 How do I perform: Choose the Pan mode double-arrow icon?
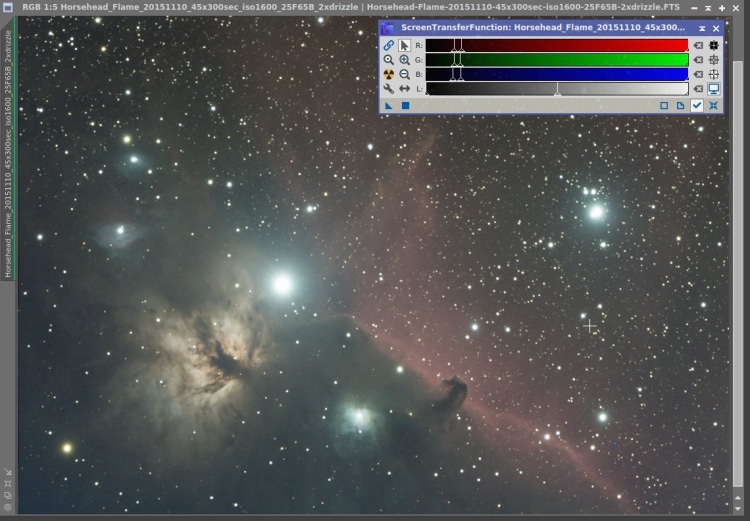[404, 89]
